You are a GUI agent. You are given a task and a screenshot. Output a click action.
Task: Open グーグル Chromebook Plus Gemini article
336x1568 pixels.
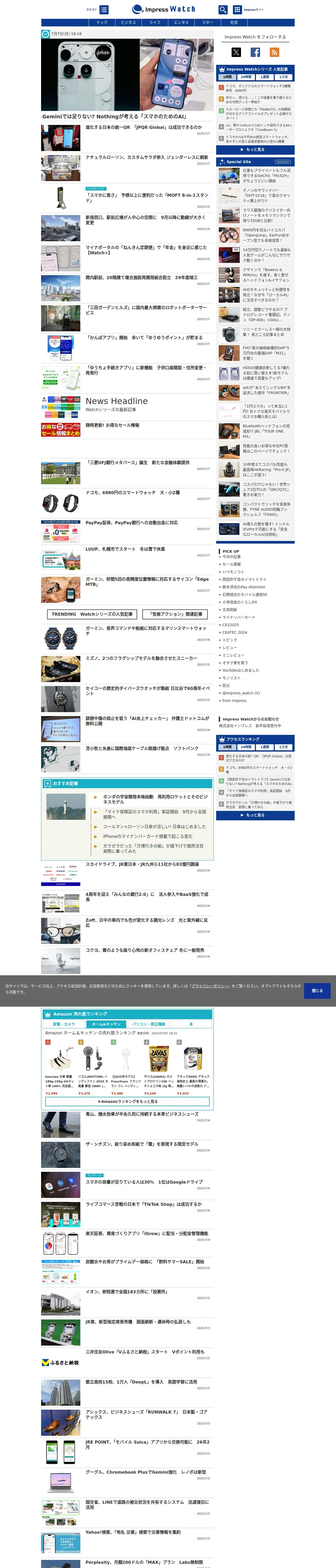146,1472
